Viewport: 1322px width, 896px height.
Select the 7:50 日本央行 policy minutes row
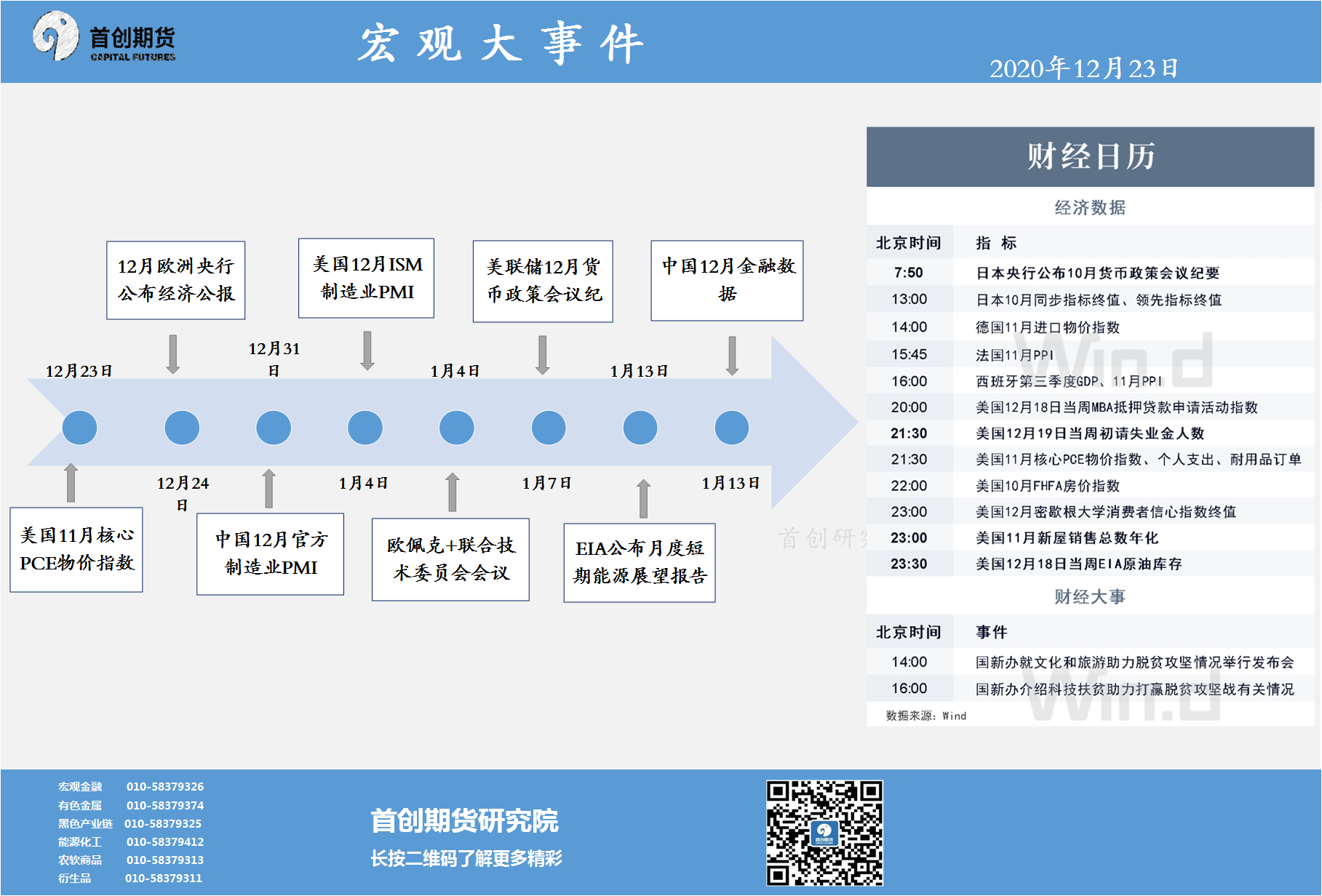click(1089, 273)
